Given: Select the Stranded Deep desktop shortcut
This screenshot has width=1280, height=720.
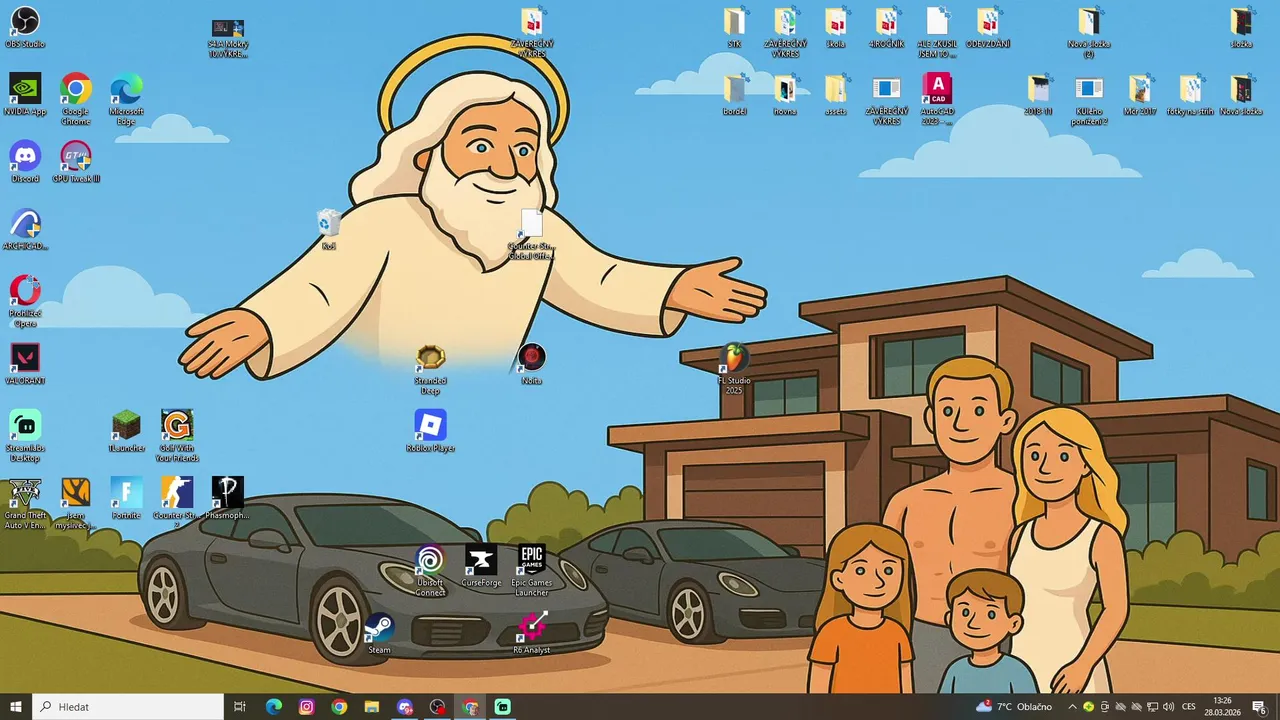Looking at the screenshot, I should point(430,368).
